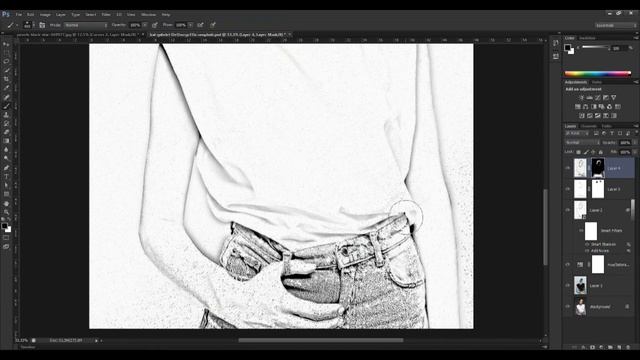Image resolution: width=640 pixels, height=360 pixels.
Task: Hide Layer 2 visibility eye
Action: [568, 210]
